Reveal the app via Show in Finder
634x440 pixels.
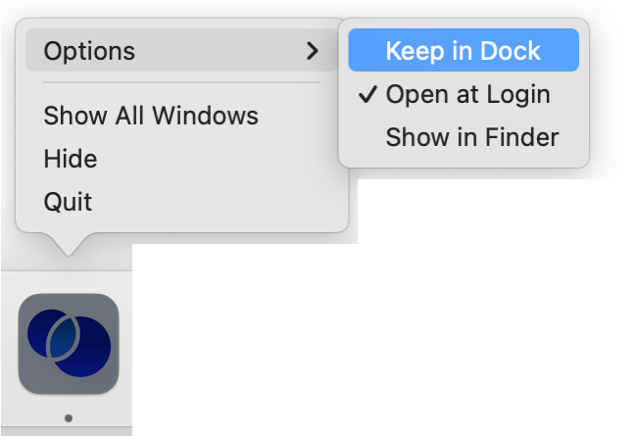[x=472, y=137]
